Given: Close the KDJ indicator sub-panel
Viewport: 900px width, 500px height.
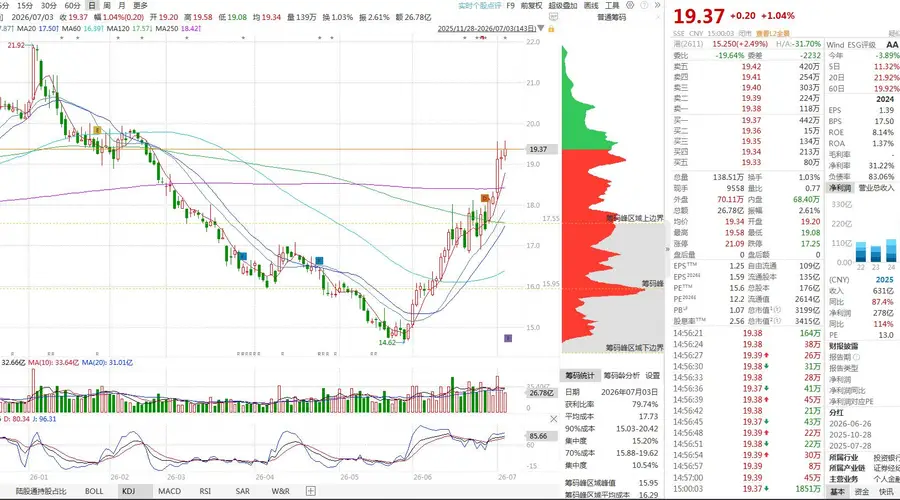Looking at the screenshot, I should 553,419.
